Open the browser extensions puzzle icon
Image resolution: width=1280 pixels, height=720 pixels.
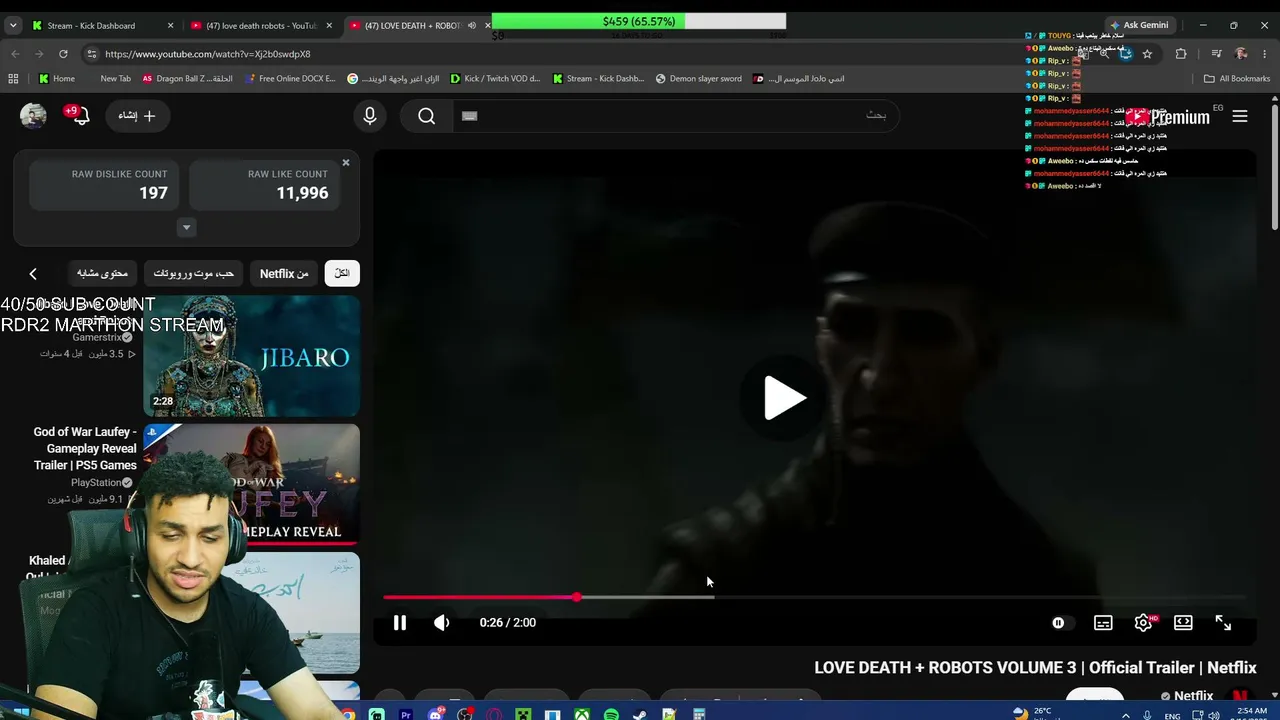[x=1181, y=54]
